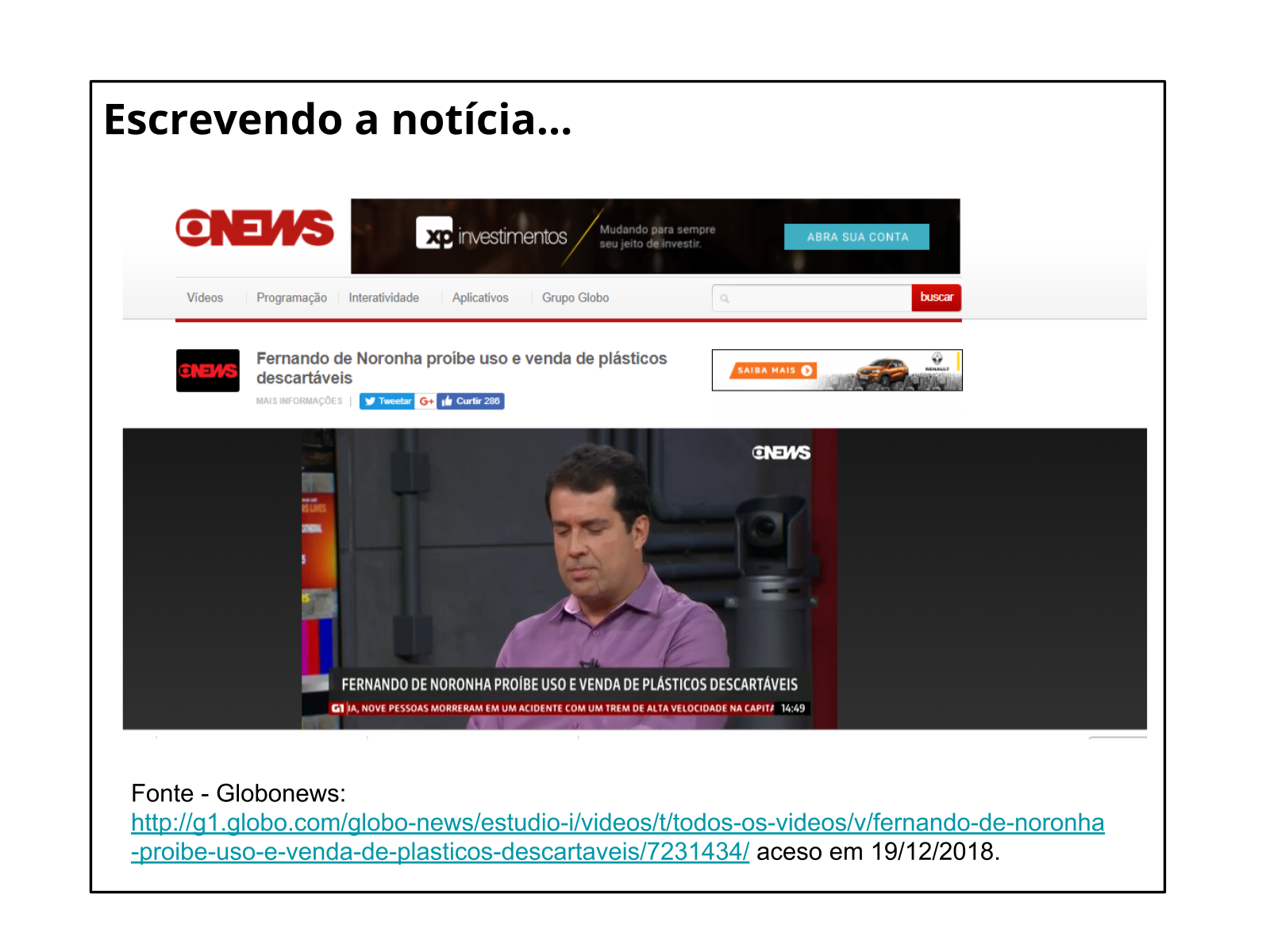The width and height of the screenshot is (1270, 952).
Task: Click the G+ share icon
Action: tap(426, 401)
